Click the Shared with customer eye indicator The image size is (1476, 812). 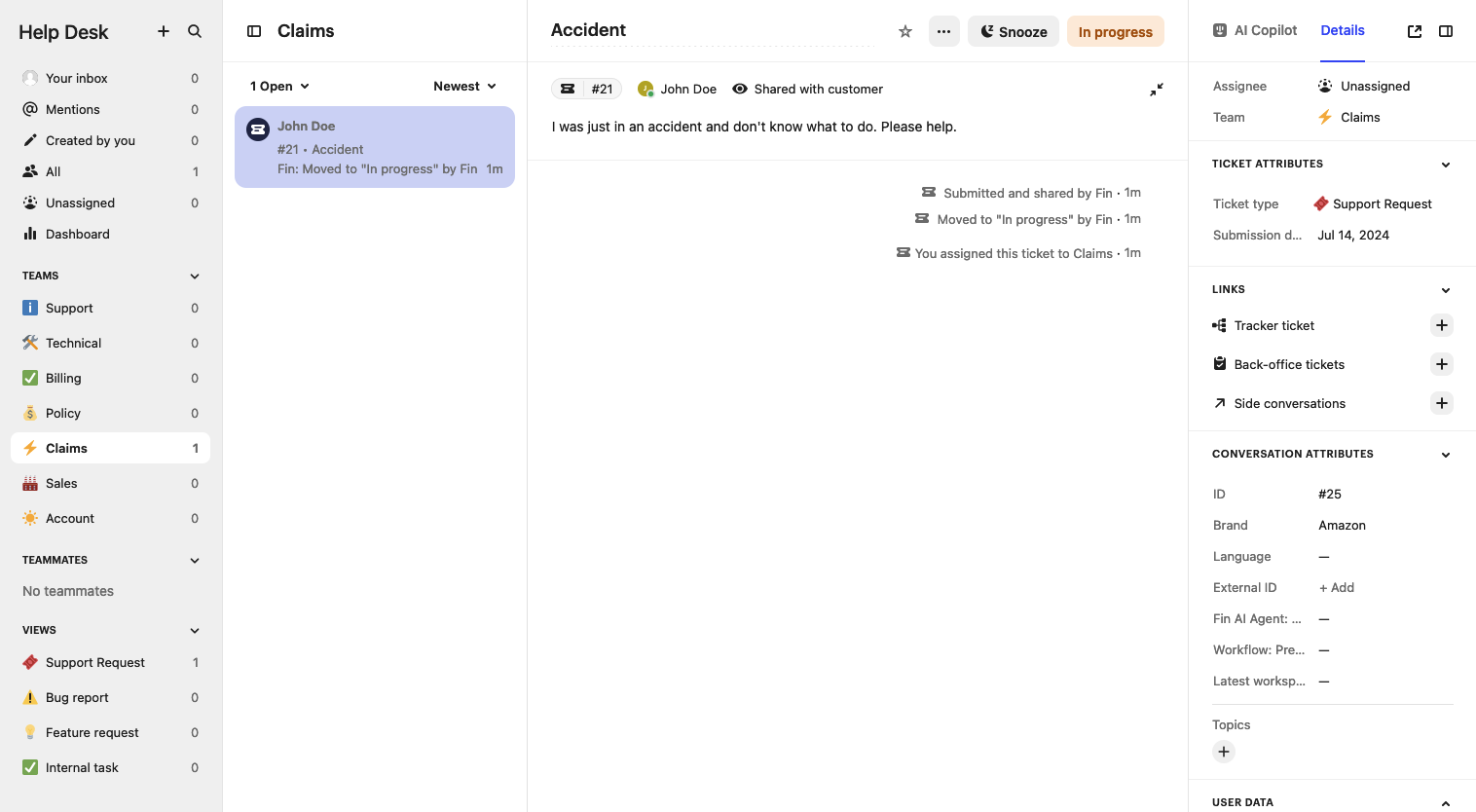click(x=808, y=89)
